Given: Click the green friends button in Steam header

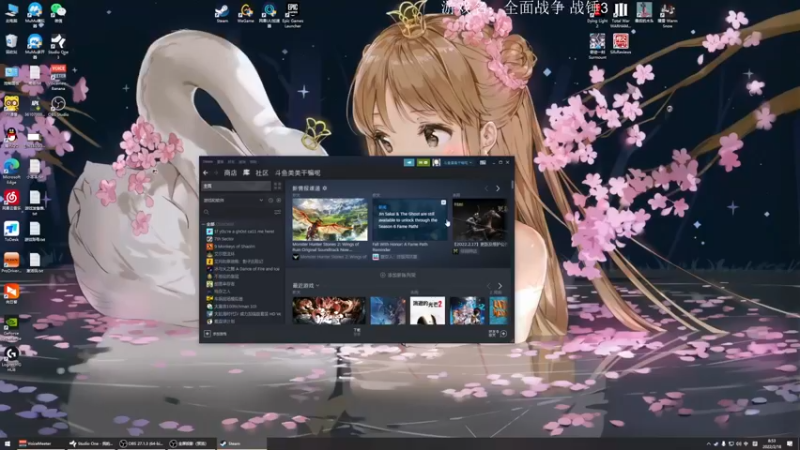Looking at the screenshot, I should click(x=423, y=162).
